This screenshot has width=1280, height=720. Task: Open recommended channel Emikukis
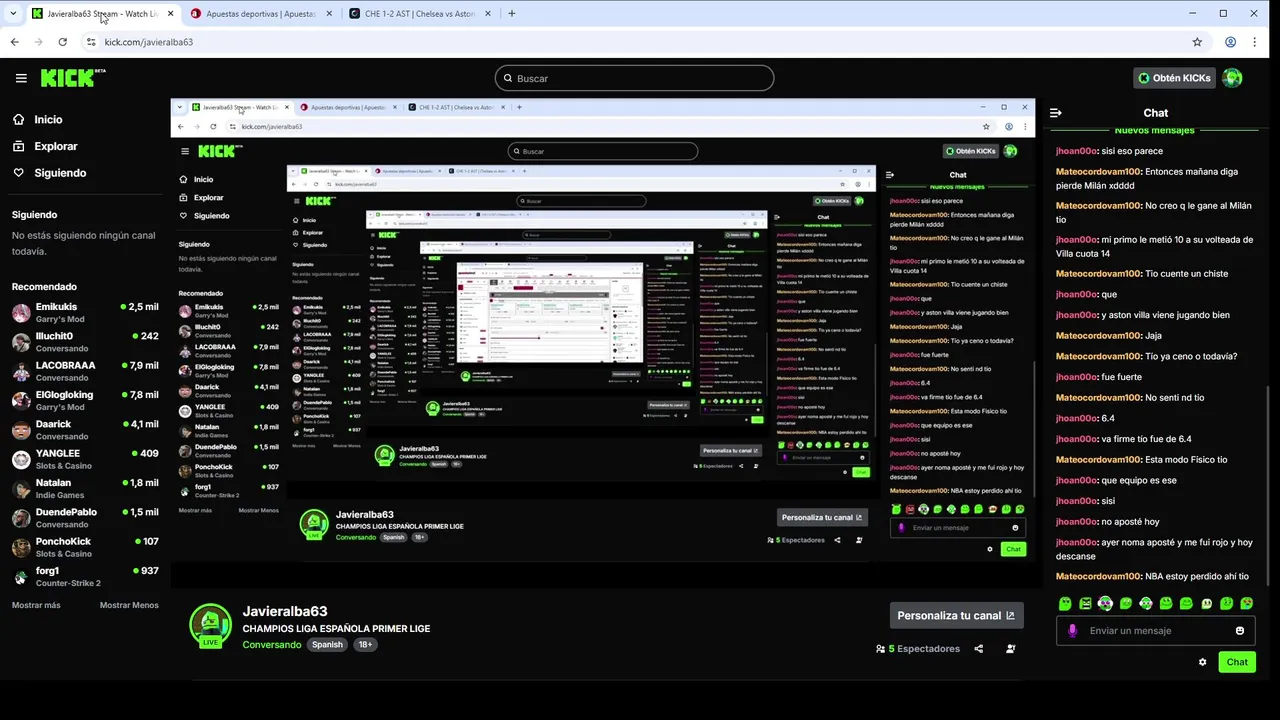85,312
